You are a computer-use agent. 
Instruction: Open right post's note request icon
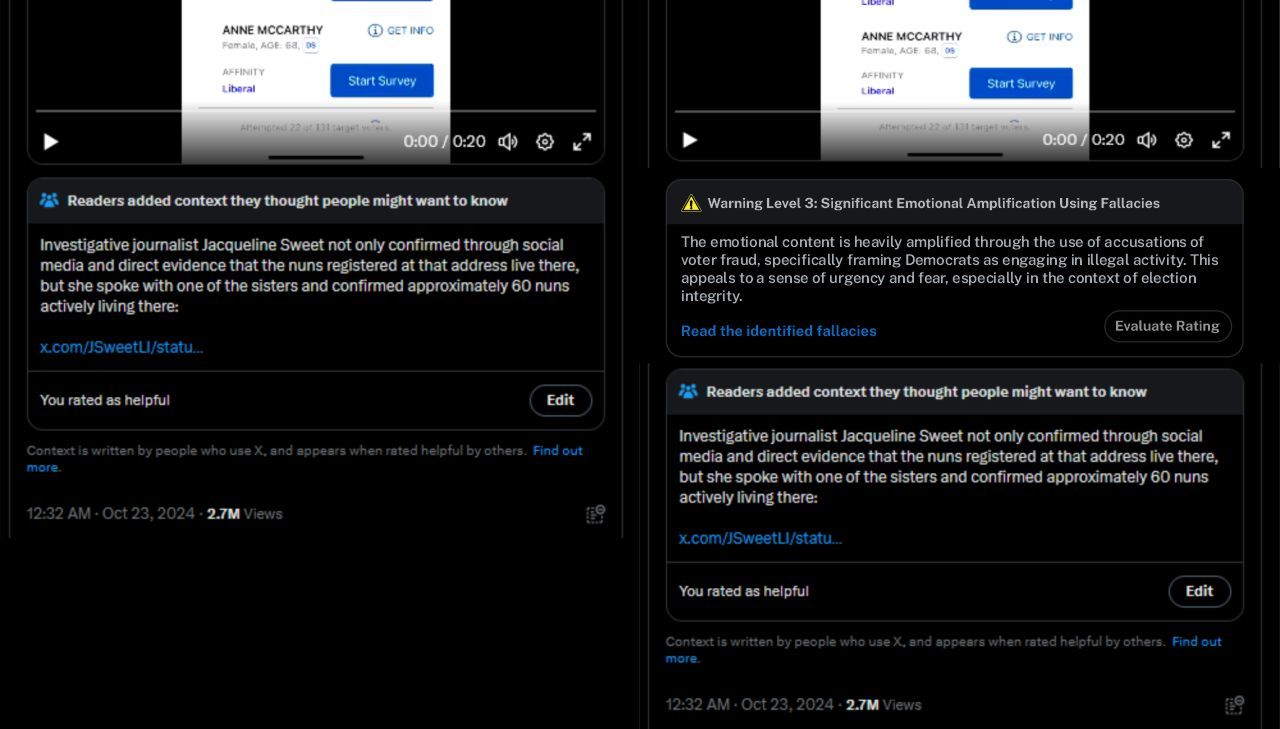(1235, 705)
